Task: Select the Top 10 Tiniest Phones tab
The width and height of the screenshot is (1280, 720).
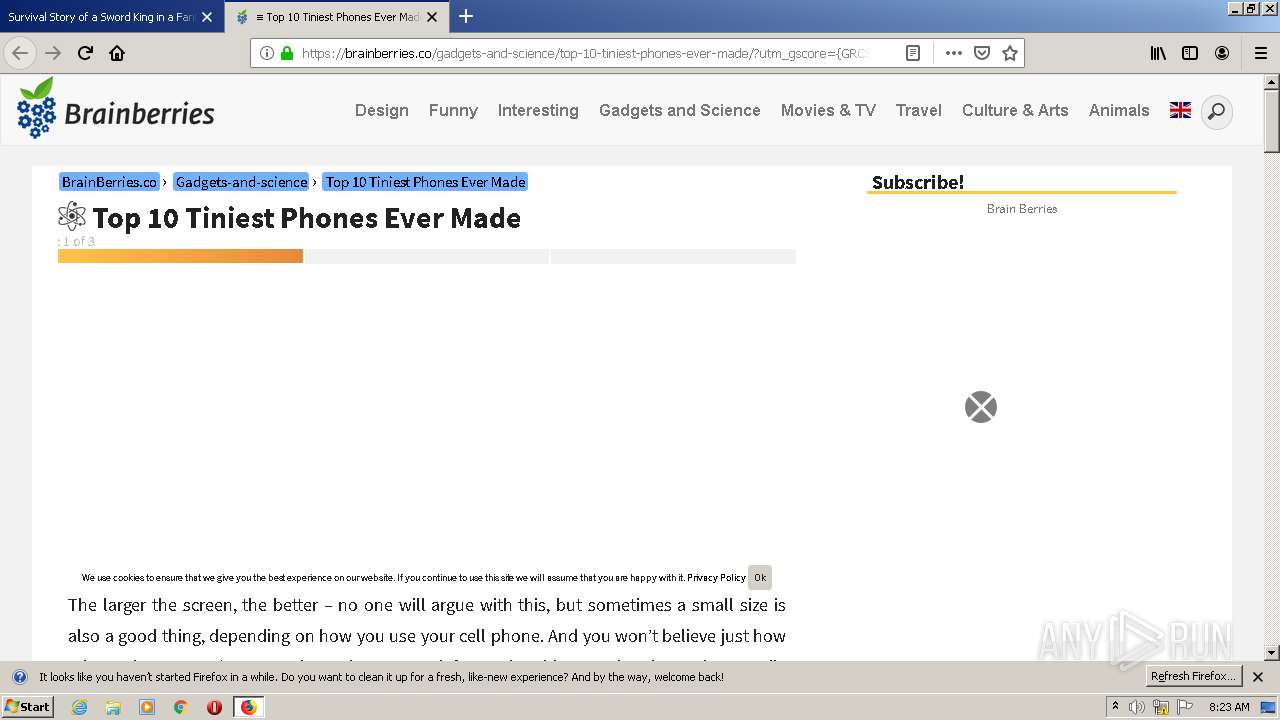Action: point(335,17)
